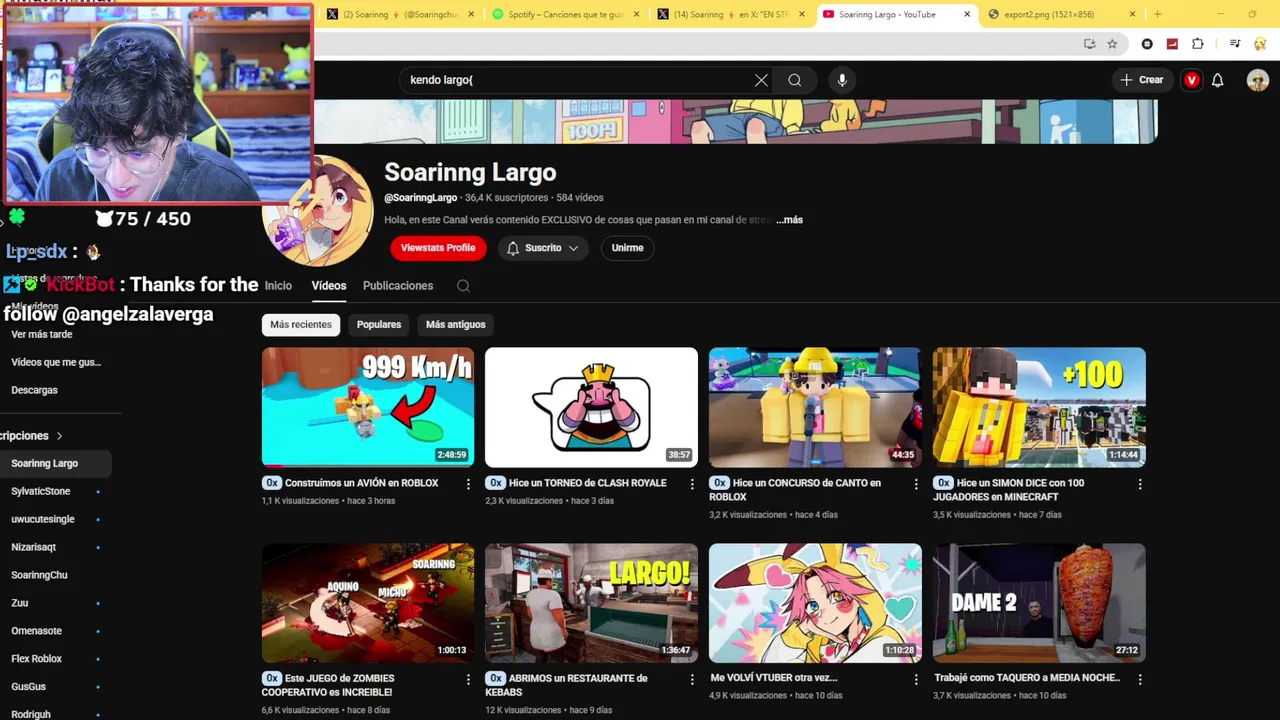Switch to the Vídeos channel tab

pyautogui.click(x=329, y=286)
